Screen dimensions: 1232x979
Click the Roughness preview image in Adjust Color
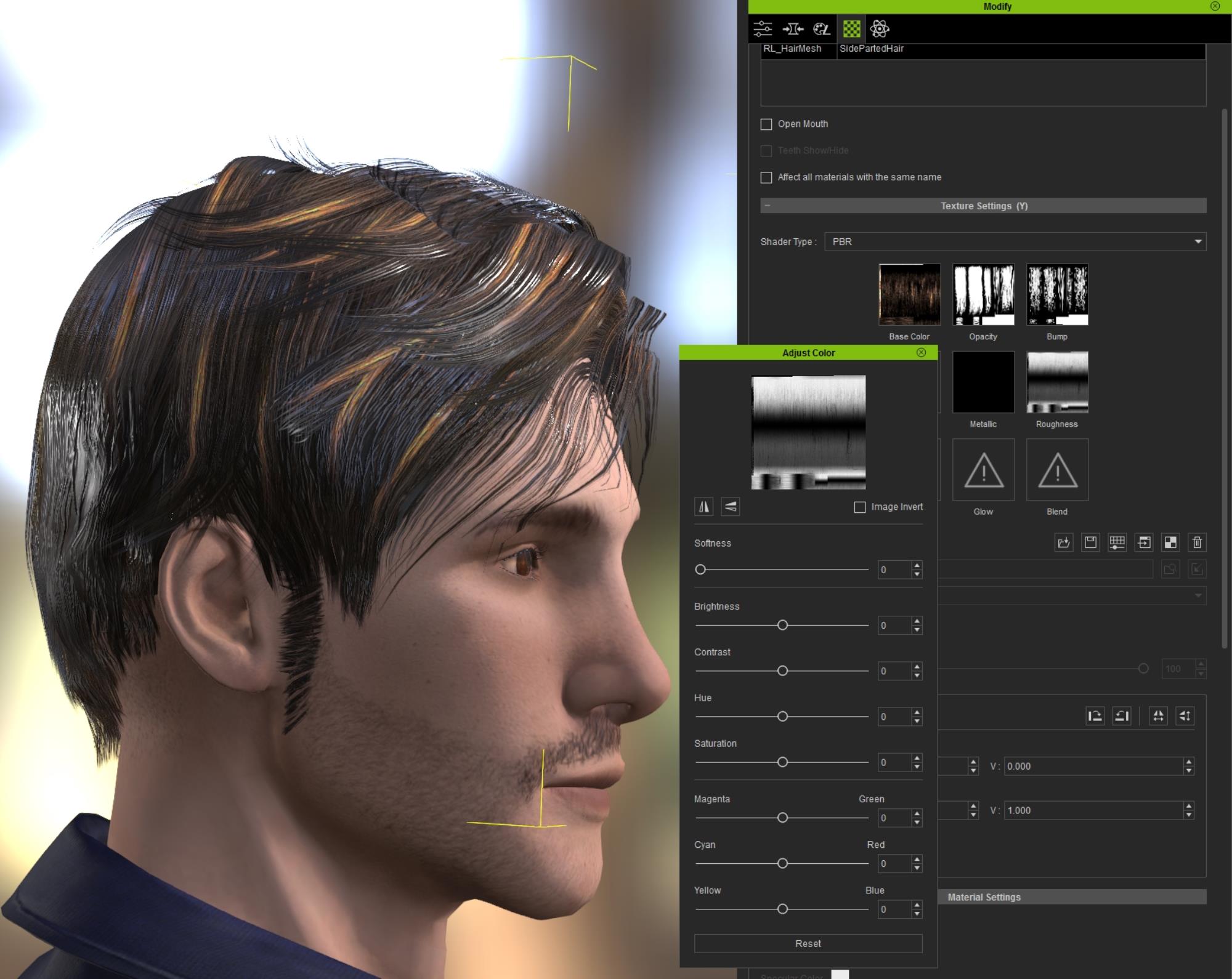(x=808, y=432)
